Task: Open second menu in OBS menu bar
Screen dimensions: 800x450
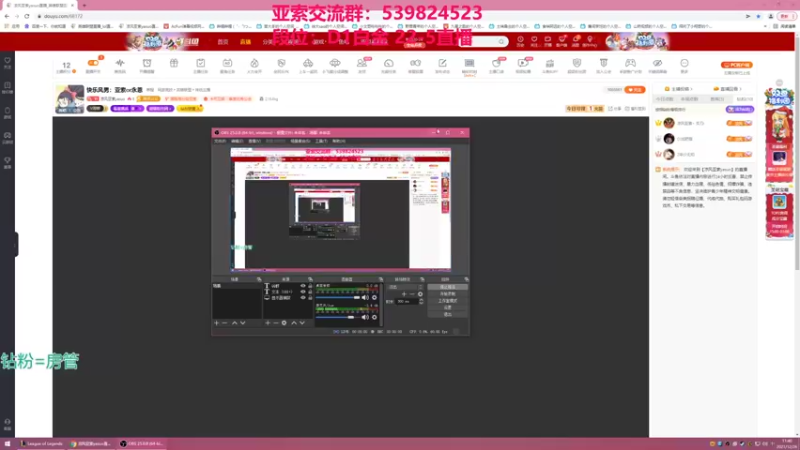Action: (237, 141)
